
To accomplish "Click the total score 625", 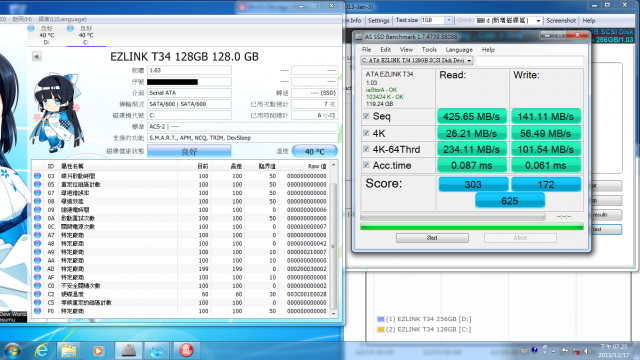I will click(510, 200).
